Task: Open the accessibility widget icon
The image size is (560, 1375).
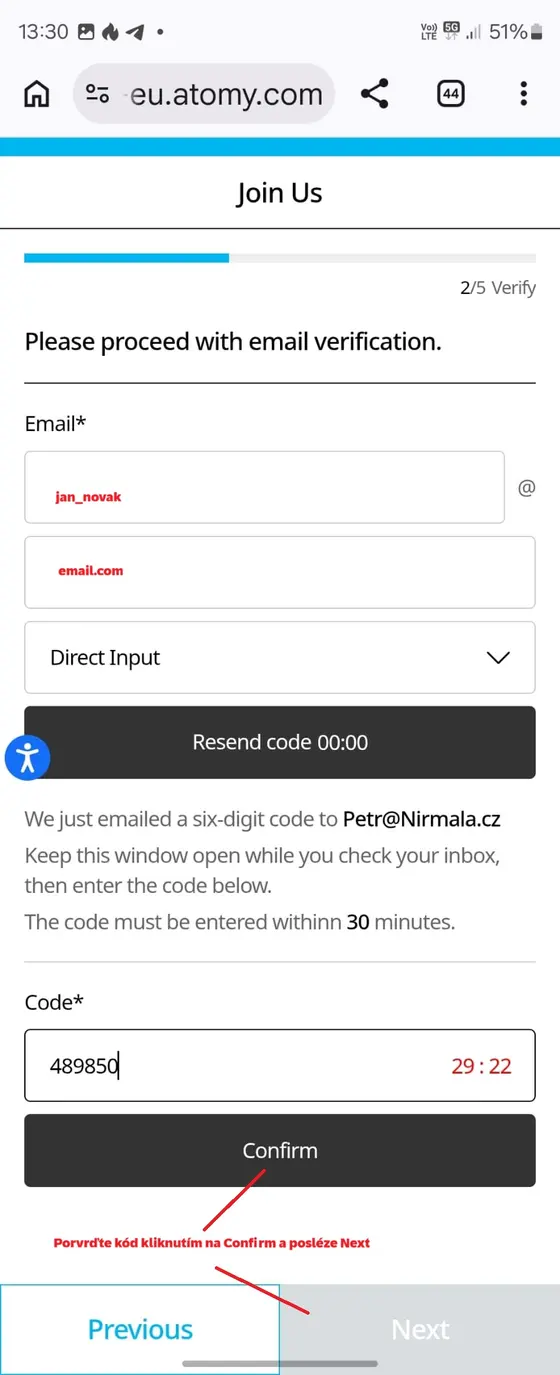Action: click(x=28, y=757)
